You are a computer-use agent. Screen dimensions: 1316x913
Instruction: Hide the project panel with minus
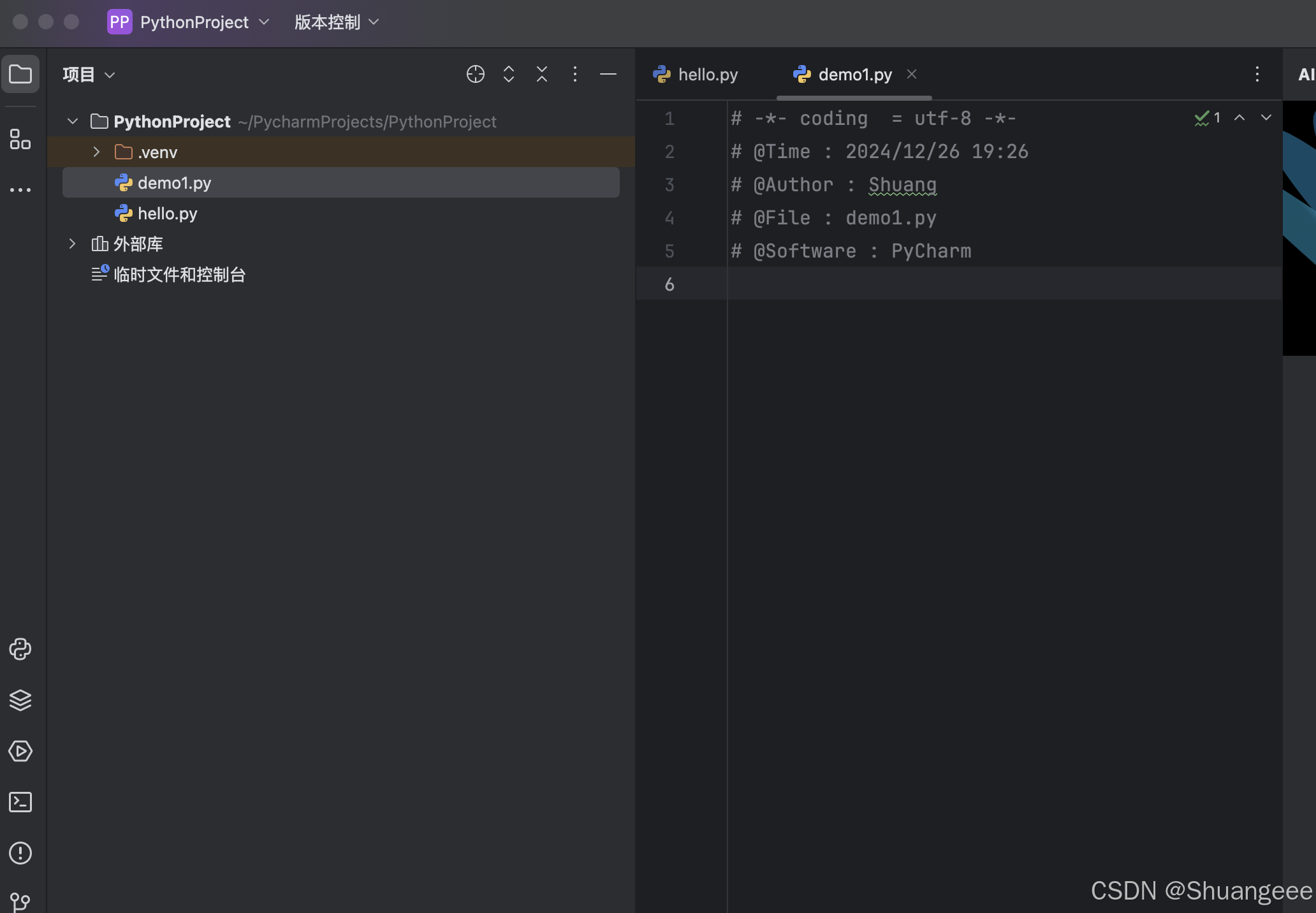(x=608, y=75)
